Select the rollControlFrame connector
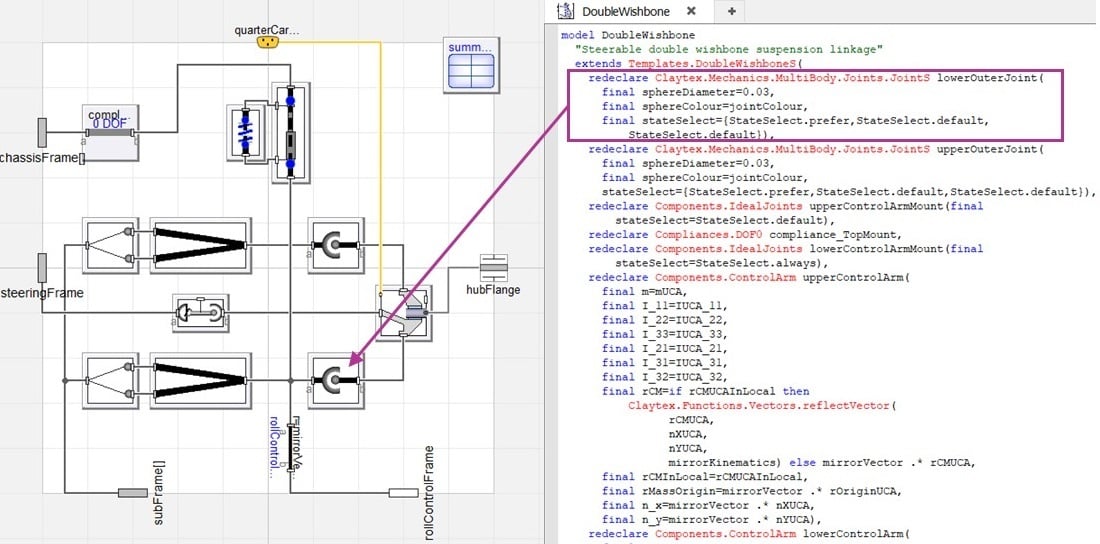Image resolution: width=1100 pixels, height=544 pixels. (403, 493)
